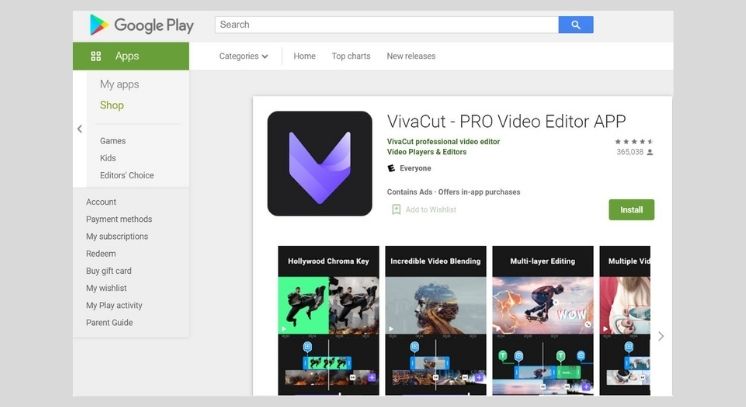Screen dimensions: 746x407
Task: Go to the Home tab
Action: (x=304, y=56)
